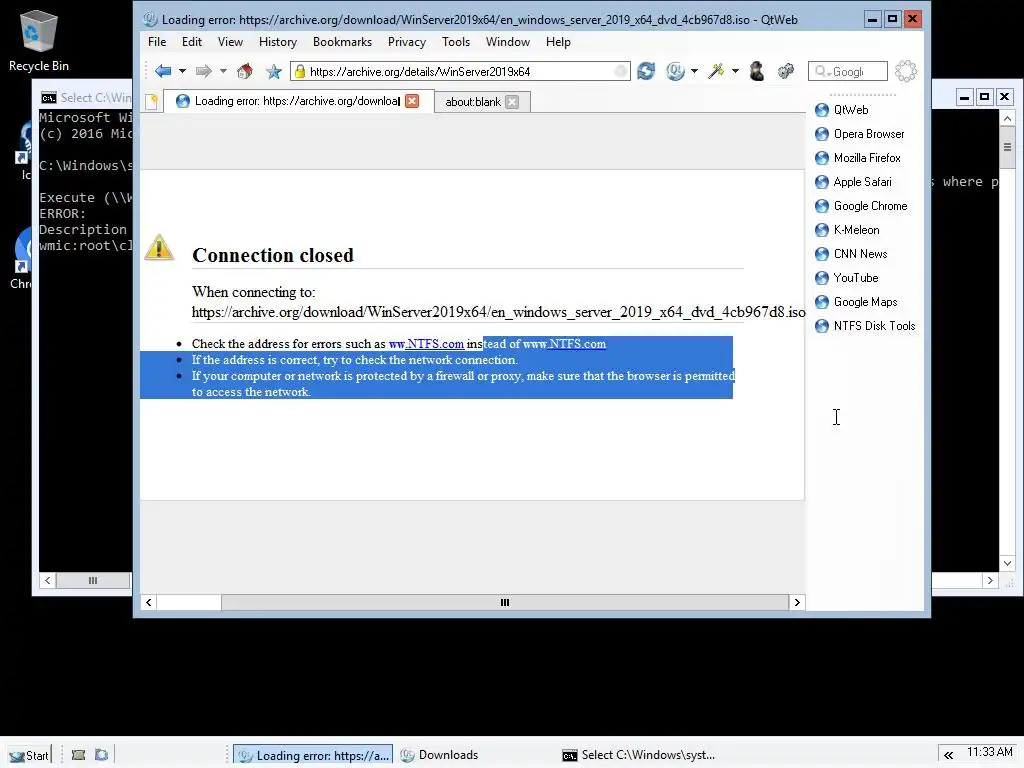
Task: Open the Recycle Bin desktop icon
Action: click(39, 40)
